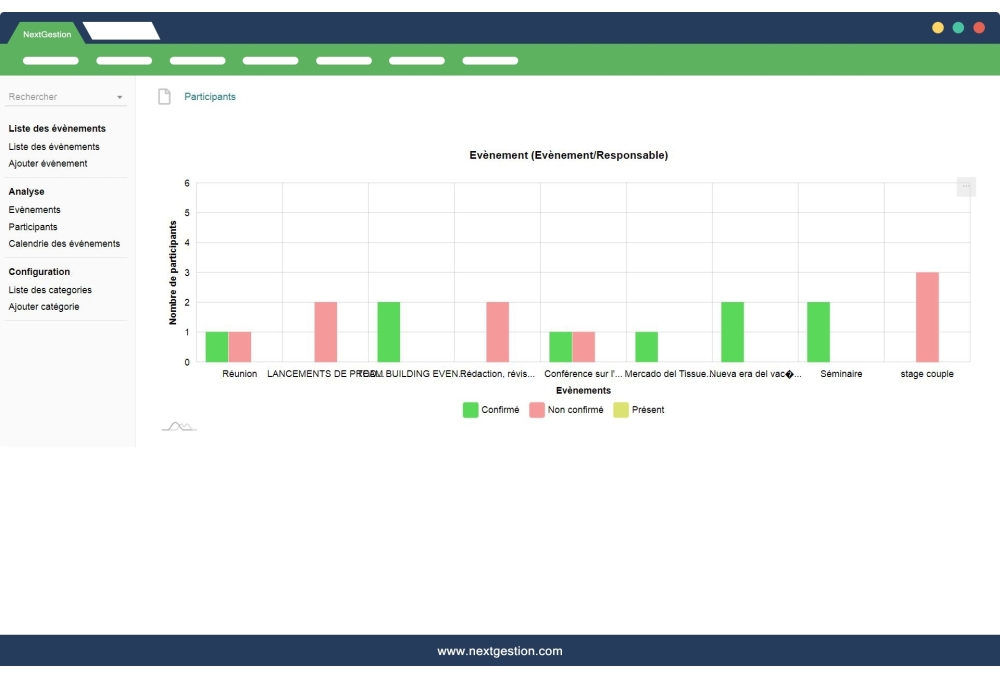Image resolution: width=1000 pixels, height=679 pixels.
Task: Click the pink stage couple bar
Action: [927, 317]
